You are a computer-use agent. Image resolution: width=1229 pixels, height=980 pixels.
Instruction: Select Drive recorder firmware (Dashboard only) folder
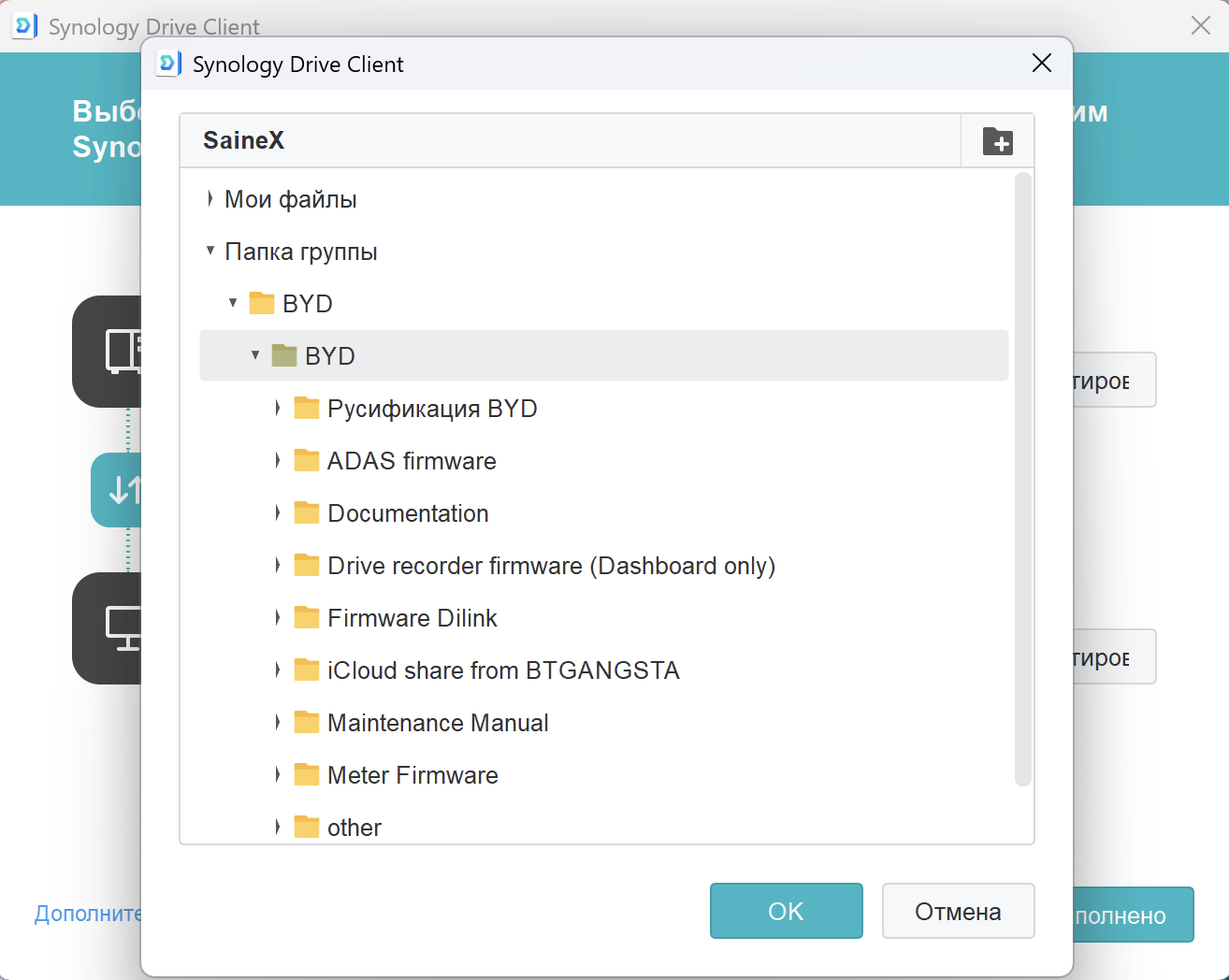(x=551, y=566)
